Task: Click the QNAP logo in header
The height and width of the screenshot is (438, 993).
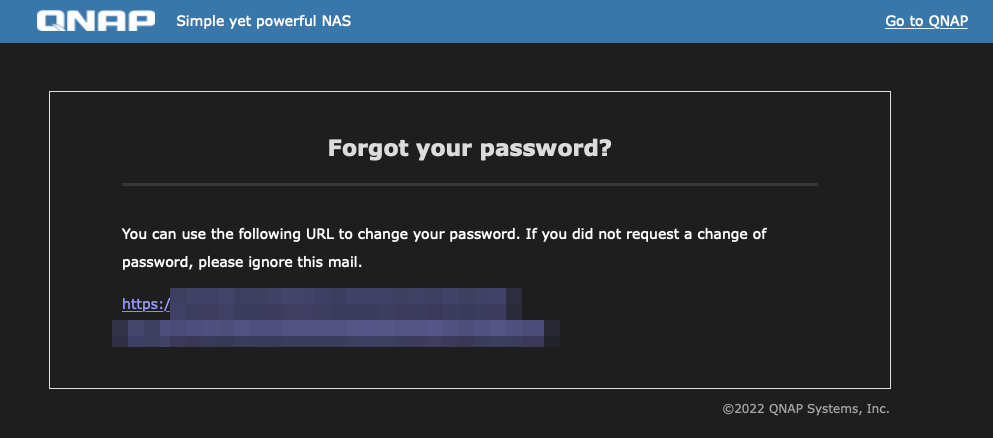Action: tap(96, 21)
